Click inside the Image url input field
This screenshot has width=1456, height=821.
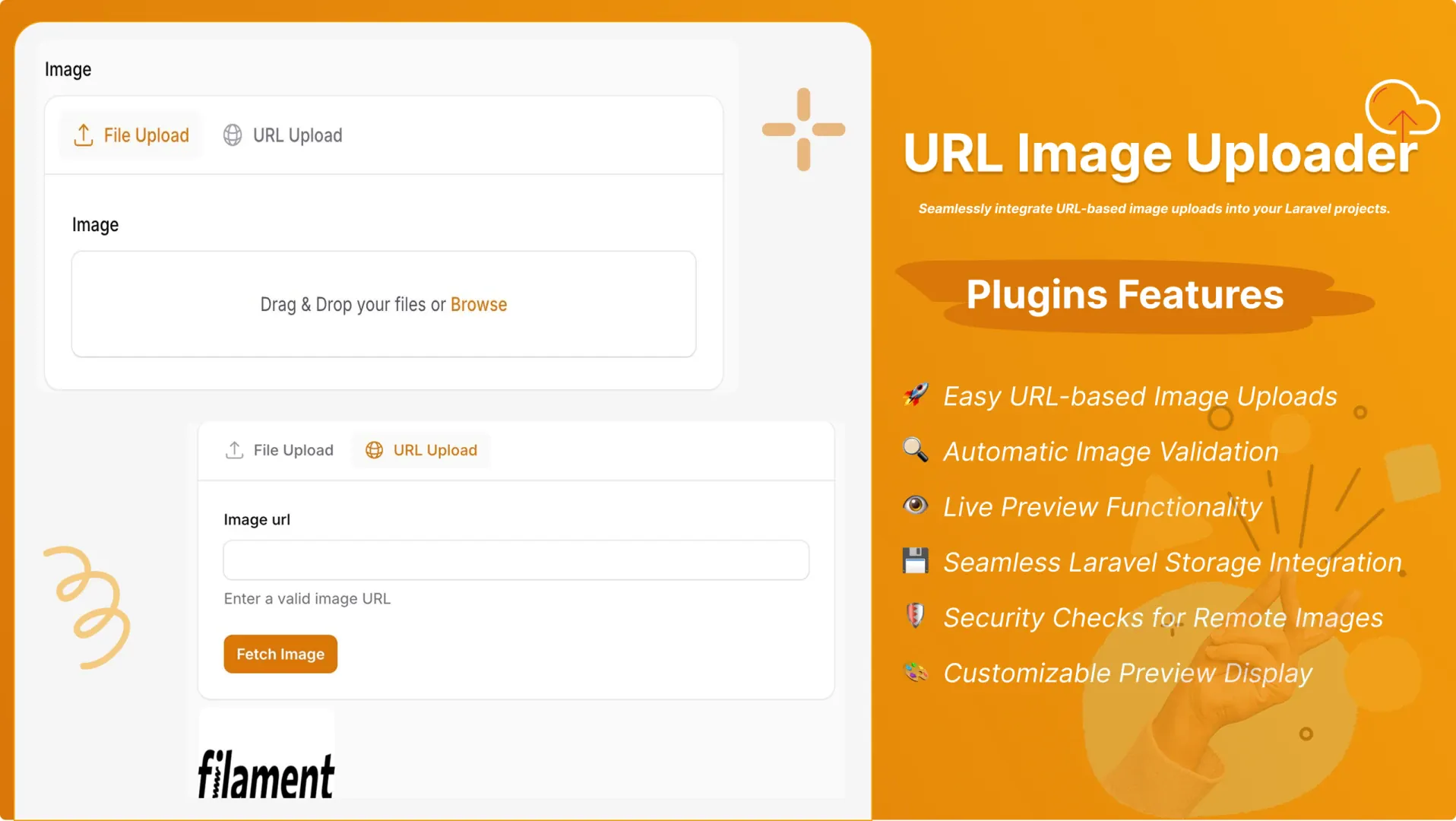click(515, 559)
